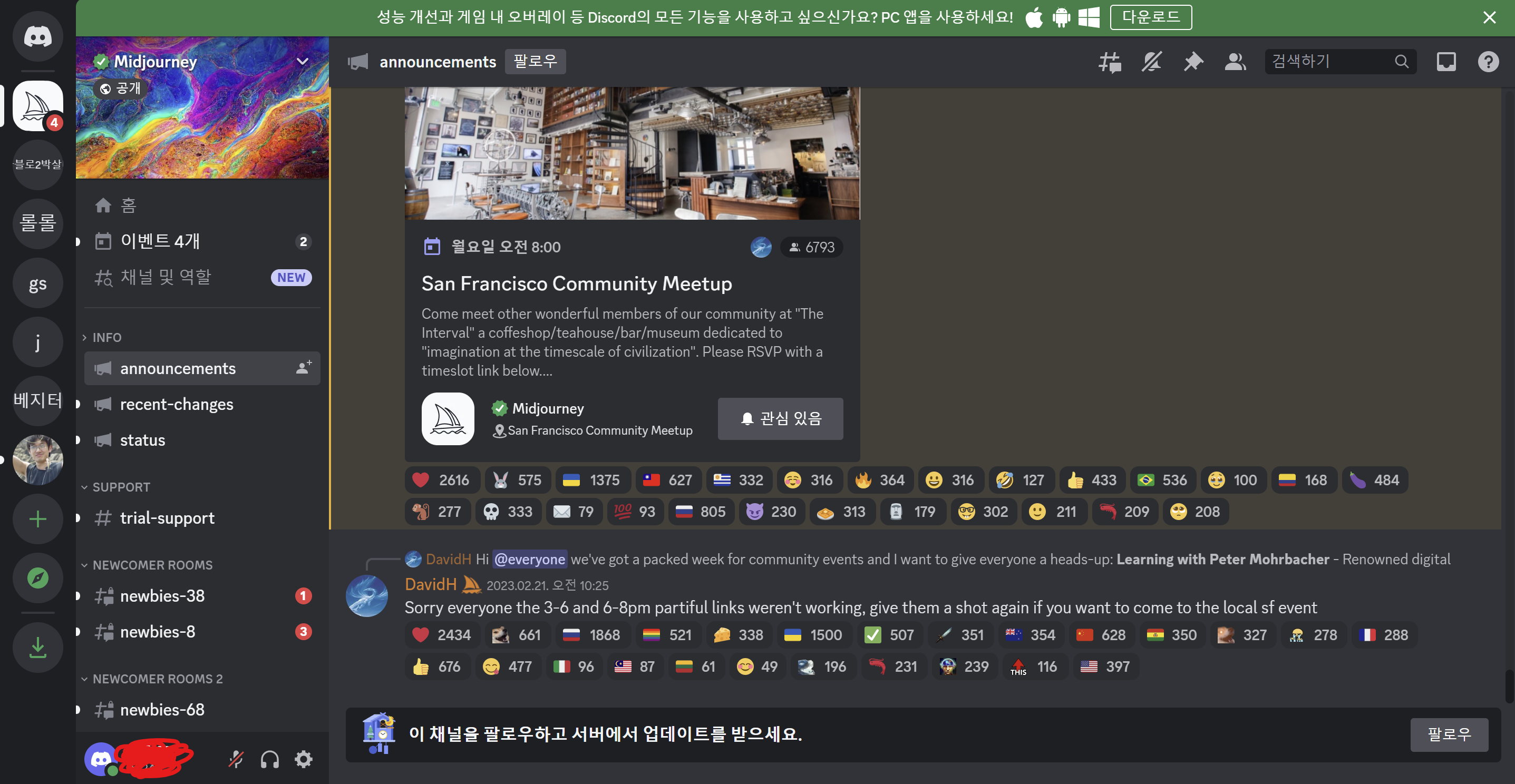This screenshot has width=1515, height=784.
Task: Click the 다운로드 download button in banner
Action: coord(1150,17)
